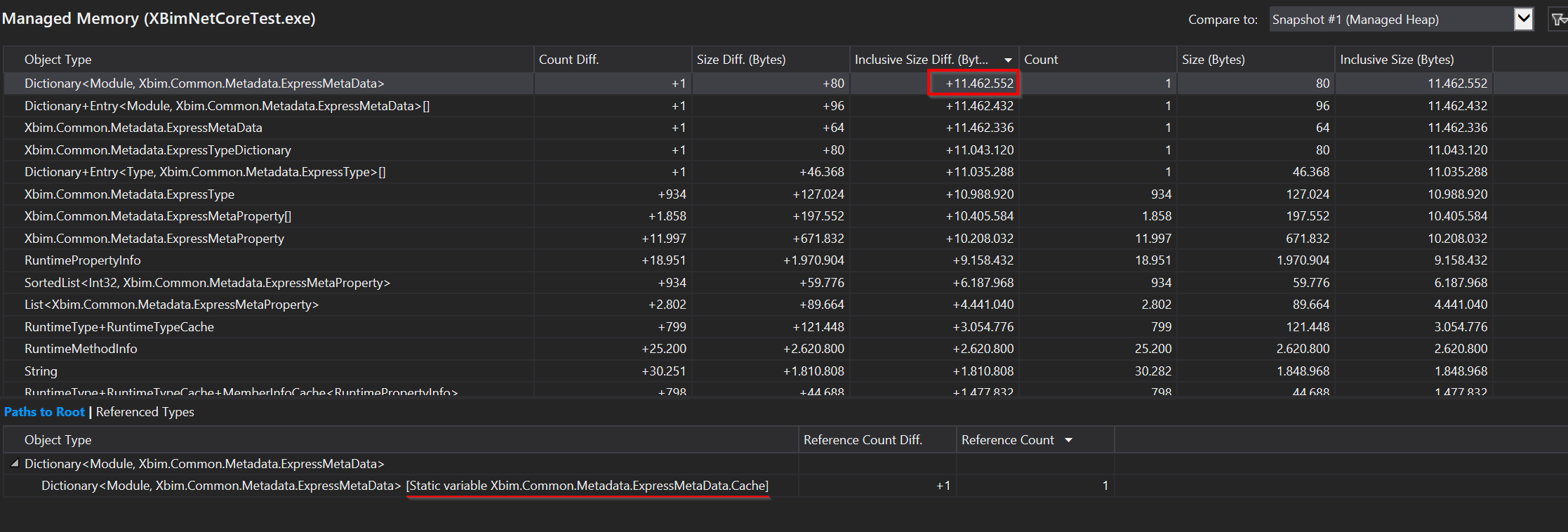Click +11.997 count diff value

click(663, 239)
